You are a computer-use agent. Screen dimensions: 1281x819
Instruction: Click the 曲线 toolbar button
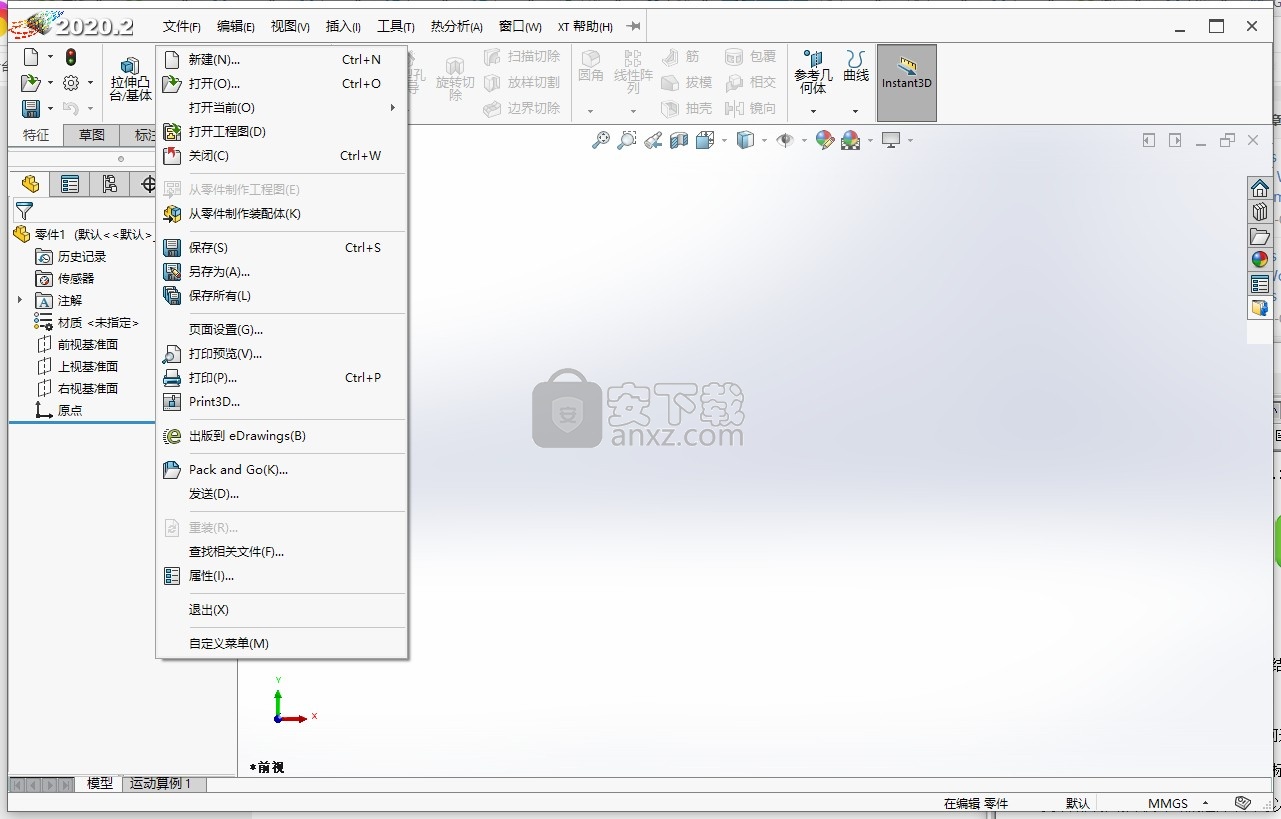856,67
